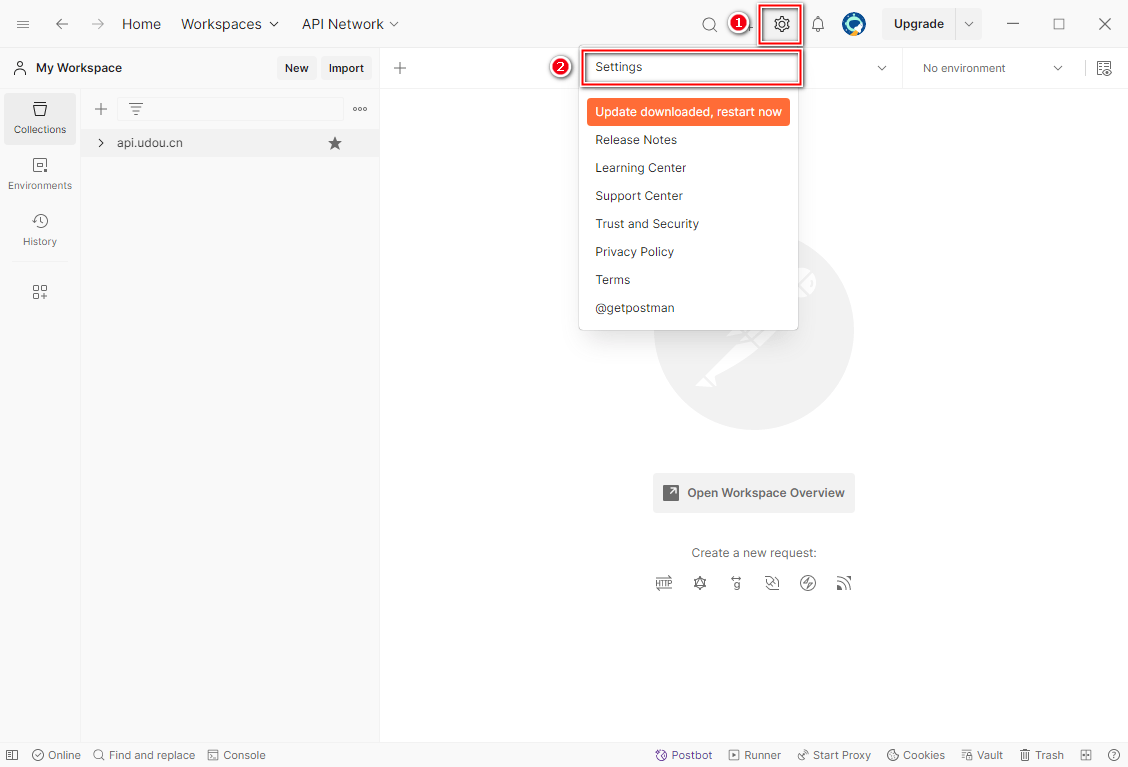Star the api.udou.cn collection

335,143
